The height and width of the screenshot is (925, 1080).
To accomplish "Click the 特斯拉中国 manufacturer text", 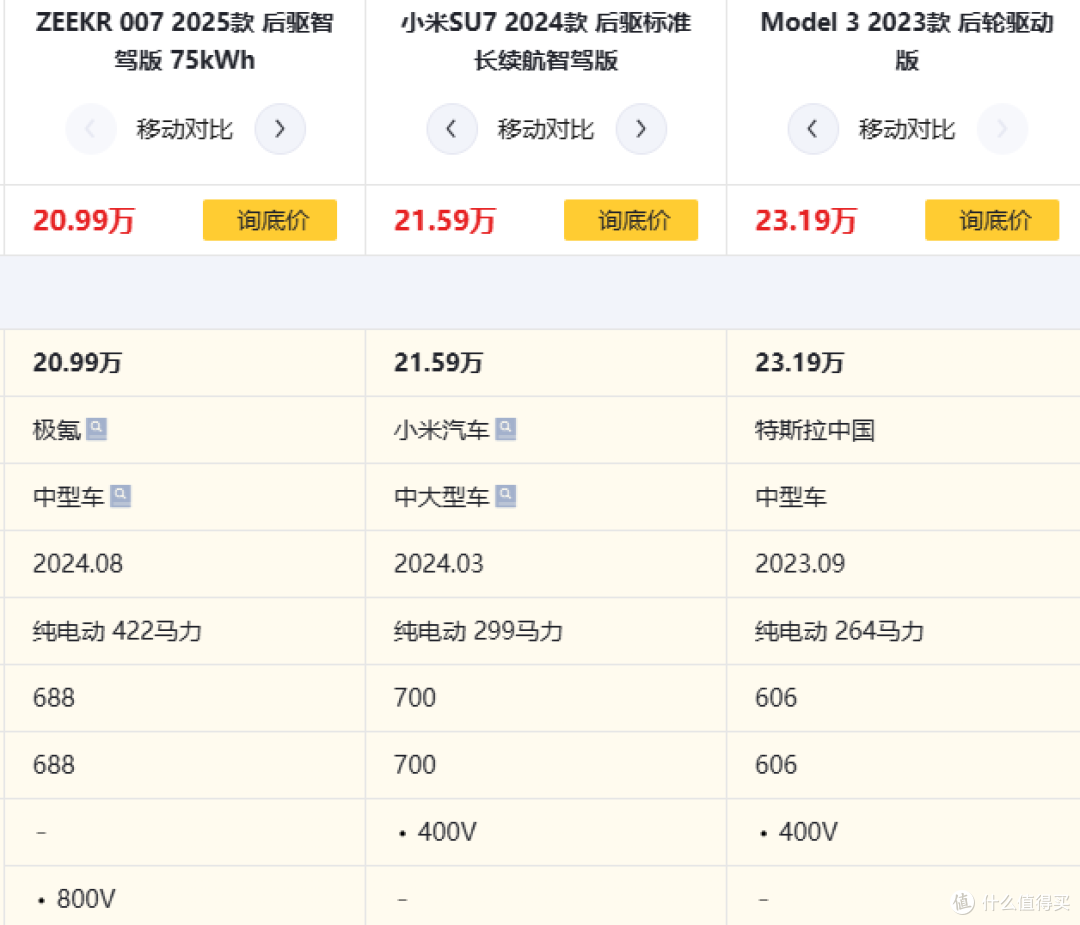I will 814,430.
